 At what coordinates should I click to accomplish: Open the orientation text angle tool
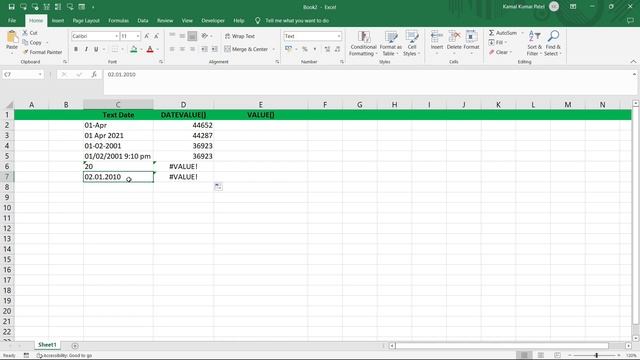[204, 36]
